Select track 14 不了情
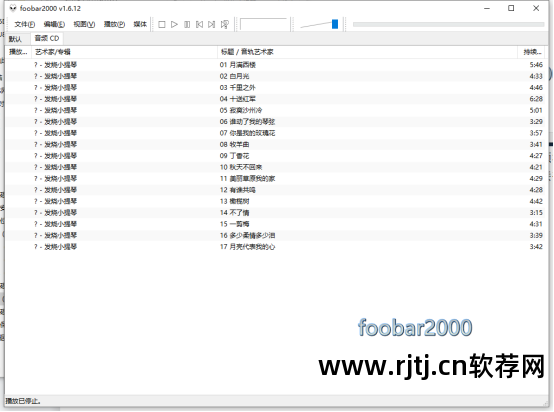The width and height of the screenshot is (554, 412). pyautogui.click(x=275, y=212)
